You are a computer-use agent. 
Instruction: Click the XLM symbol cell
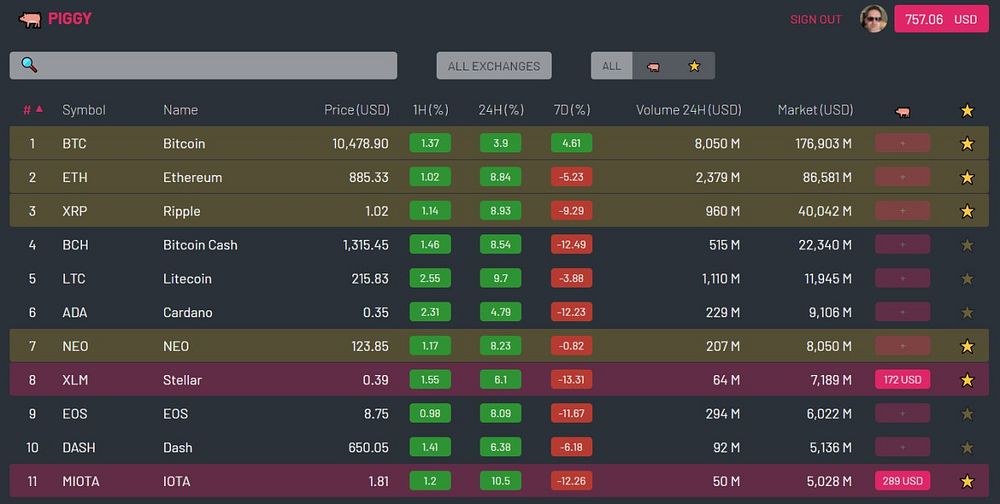point(75,380)
